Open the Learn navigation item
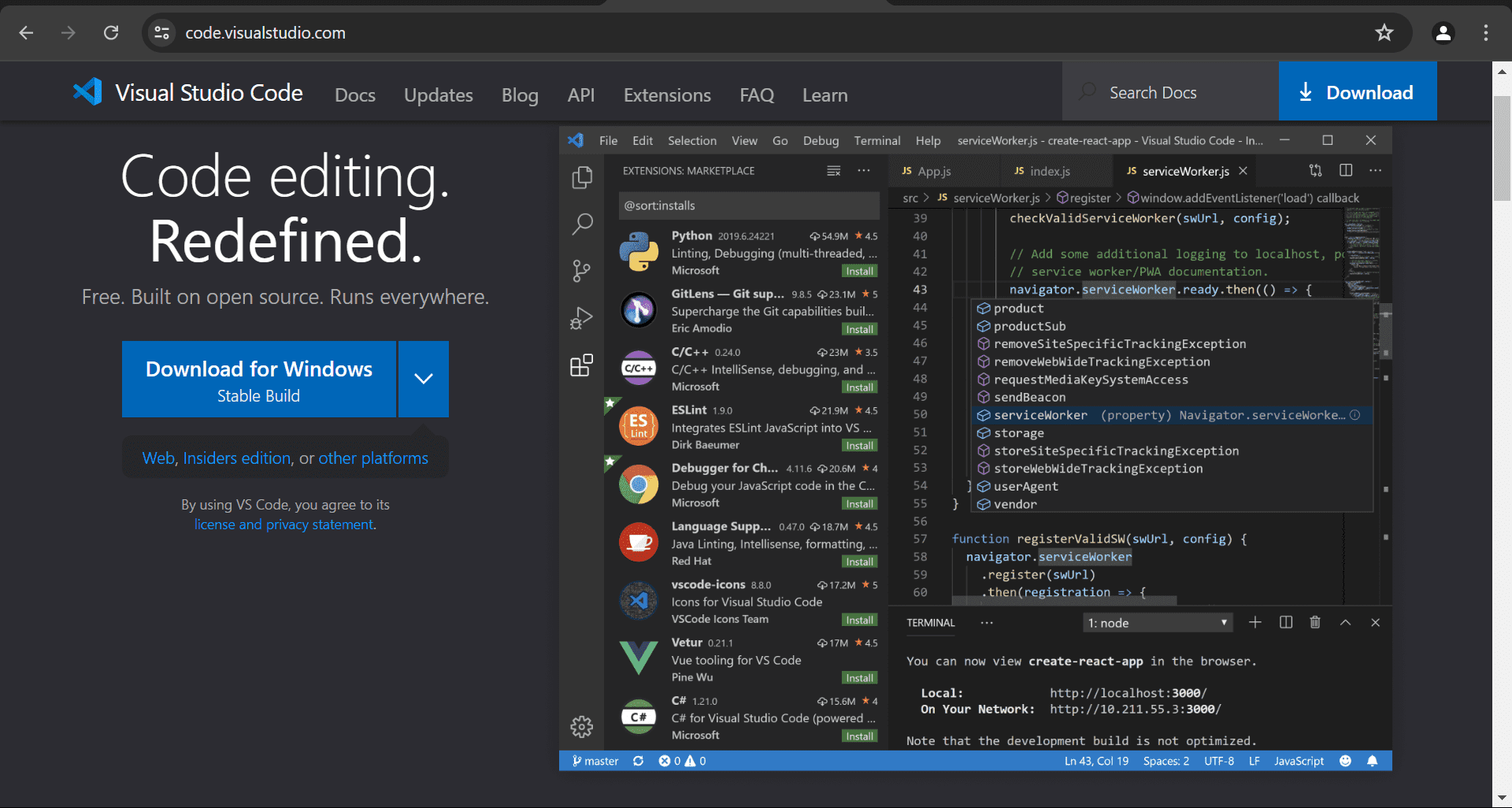This screenshot has height=808, width=1512. (x=825, y=95)
